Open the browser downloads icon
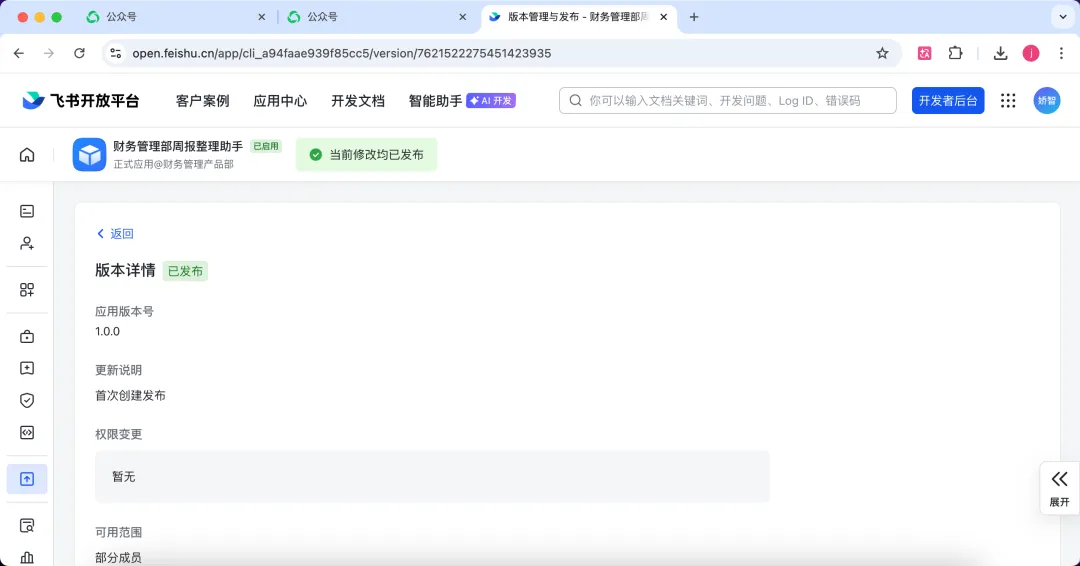Image resolution: width=1080 pixels, height=566 pixels. (1001, 53)
